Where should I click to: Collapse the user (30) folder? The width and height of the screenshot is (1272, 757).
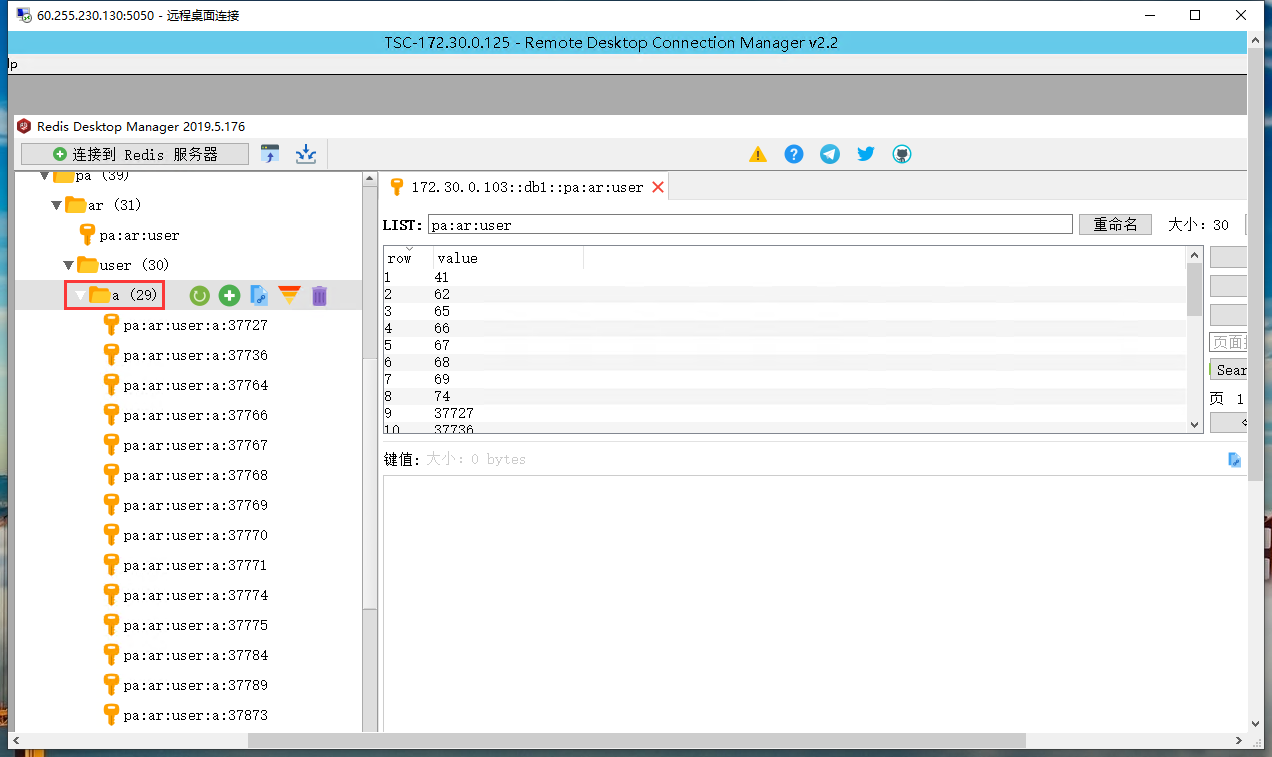pos(69,265)
